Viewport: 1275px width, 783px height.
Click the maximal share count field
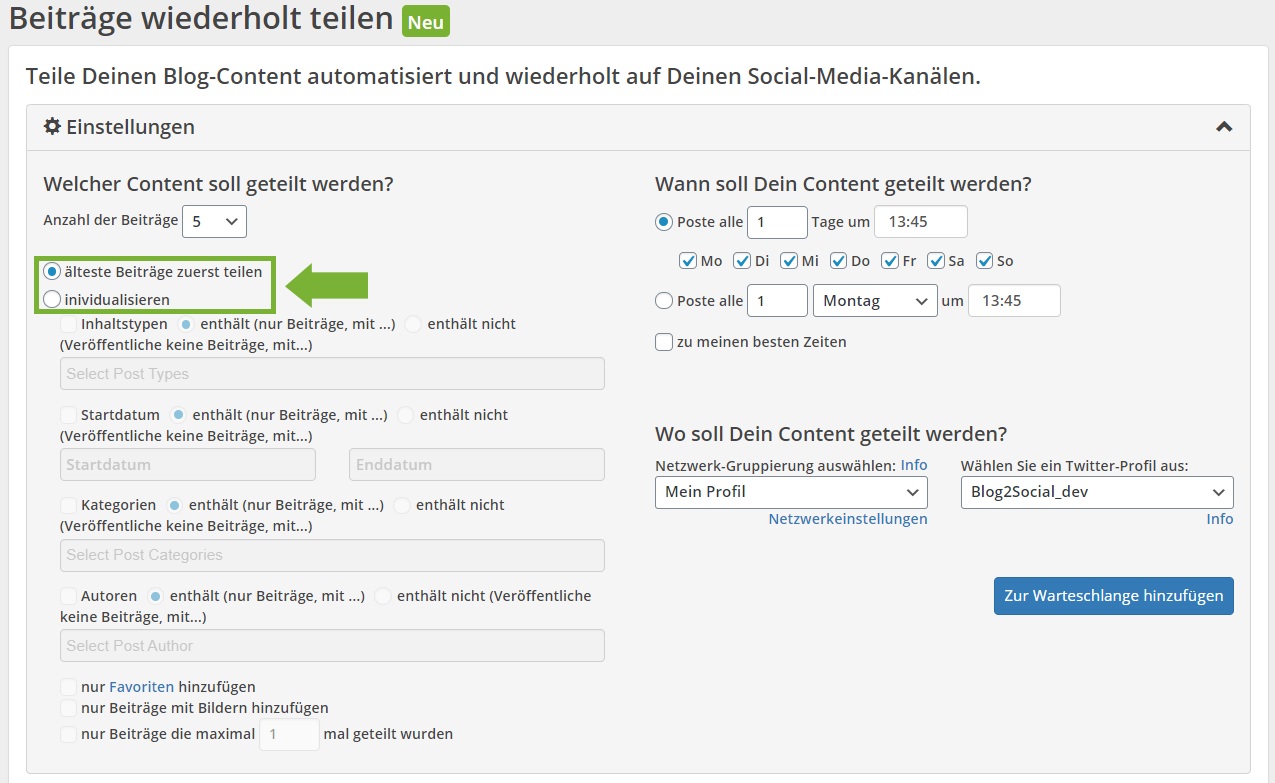289,734
